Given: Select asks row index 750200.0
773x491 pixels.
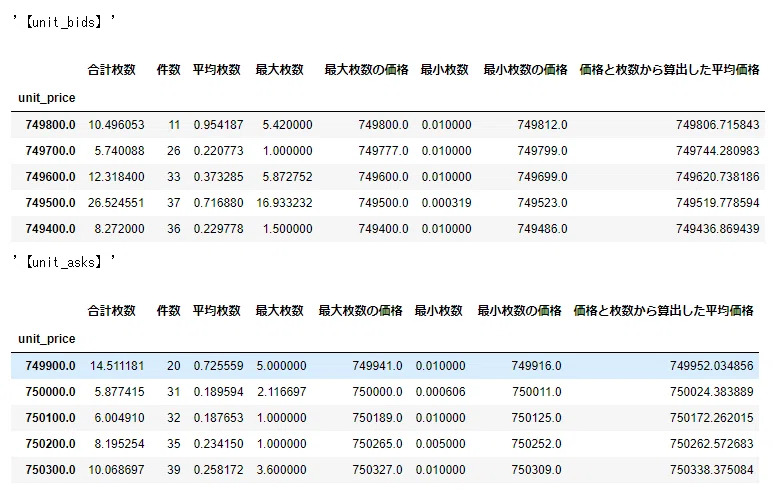Looking at the screenshot, I should [50, 444].
